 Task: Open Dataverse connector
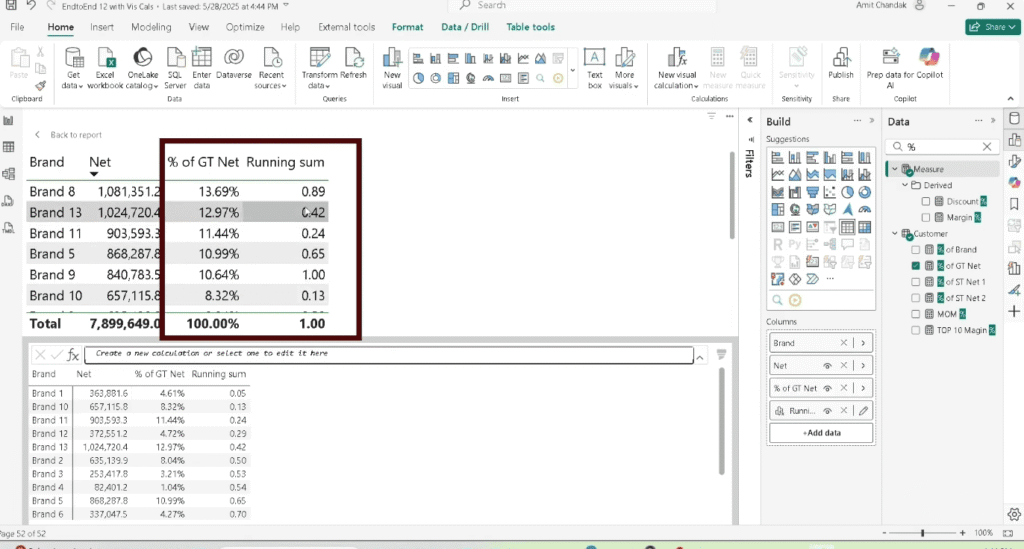(x=234, y=64)
